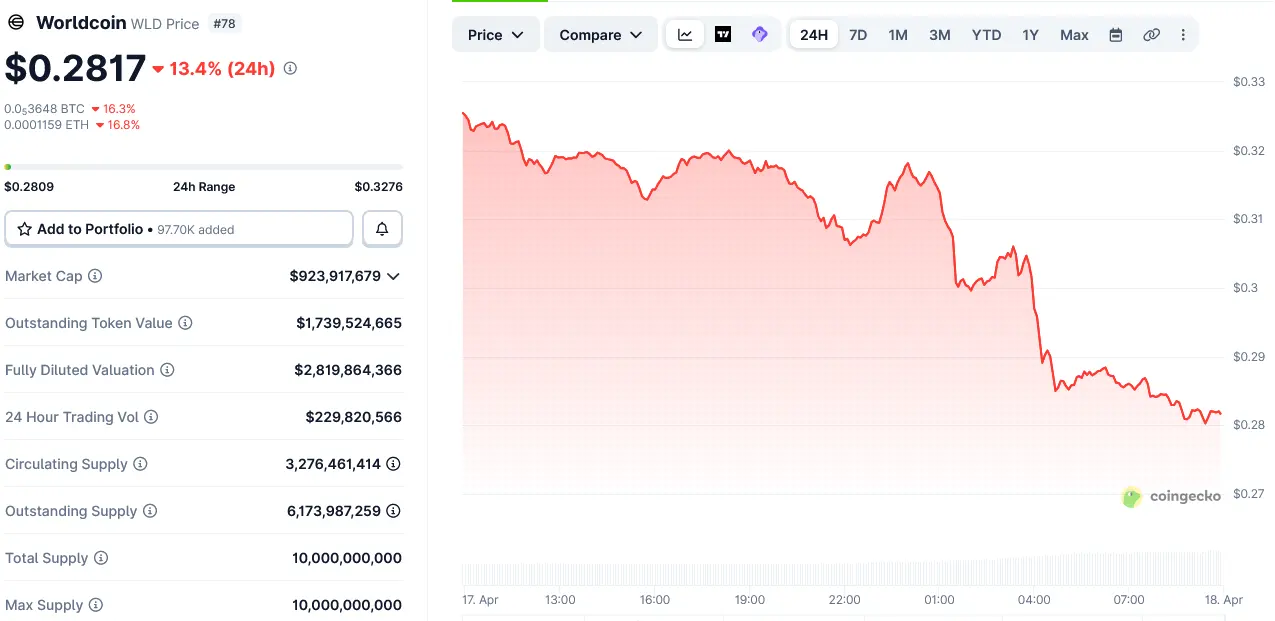1275x621 pixels.
Task: Select the Max timeframe tab
Action: 1073,34
